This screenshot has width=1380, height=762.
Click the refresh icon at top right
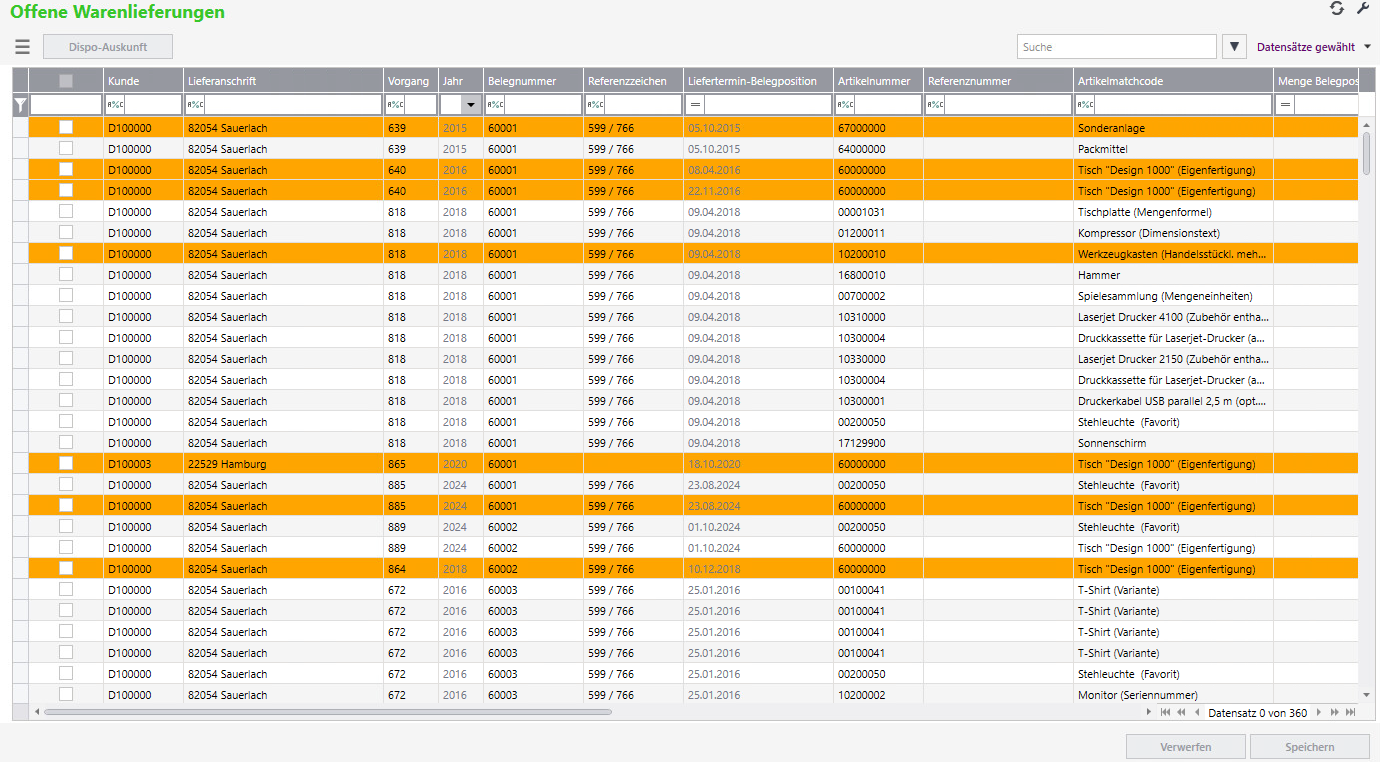coord(1336,9)
